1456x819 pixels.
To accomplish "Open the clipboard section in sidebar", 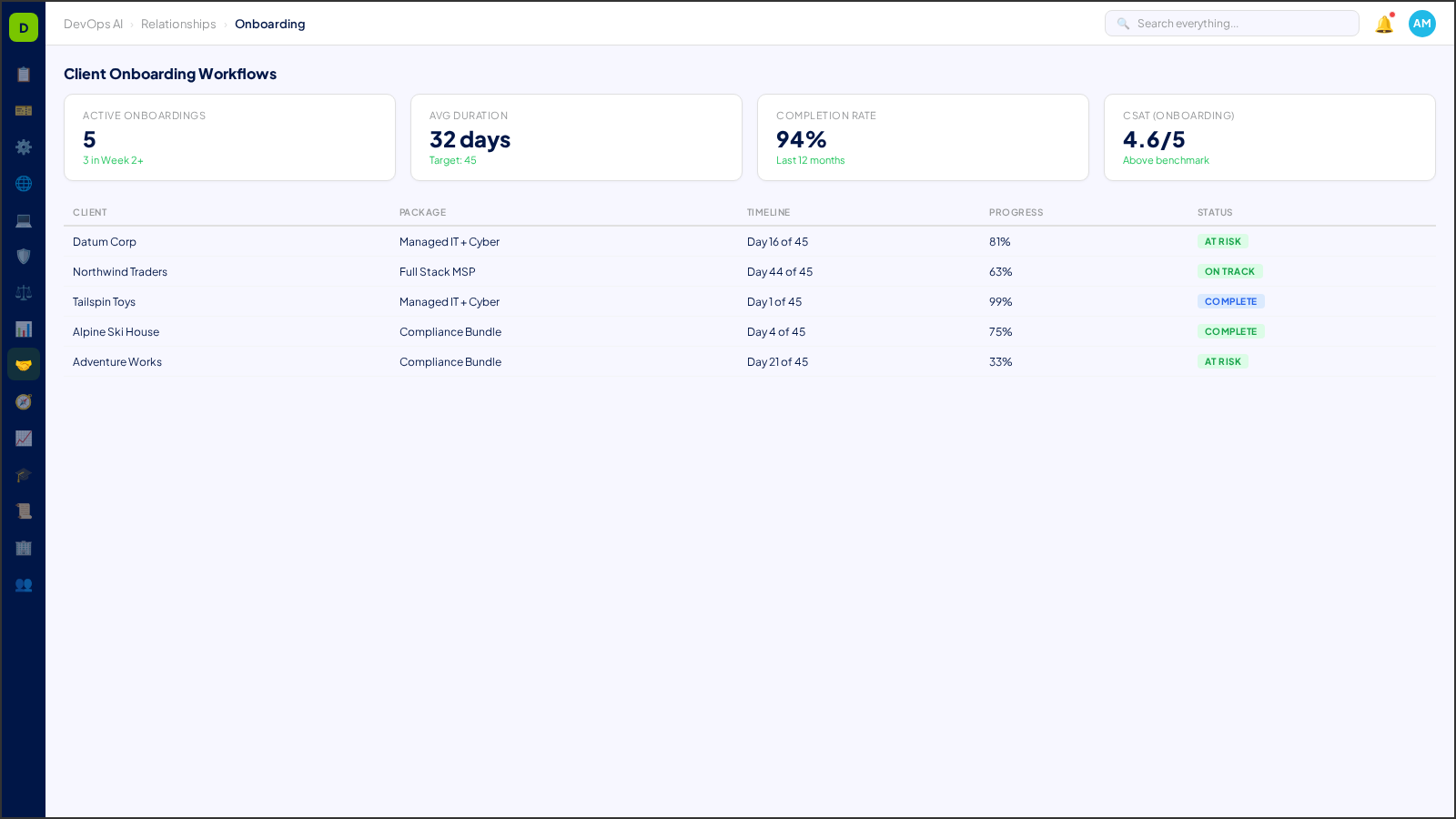I will pyautogui.click(x=23, y=75).
